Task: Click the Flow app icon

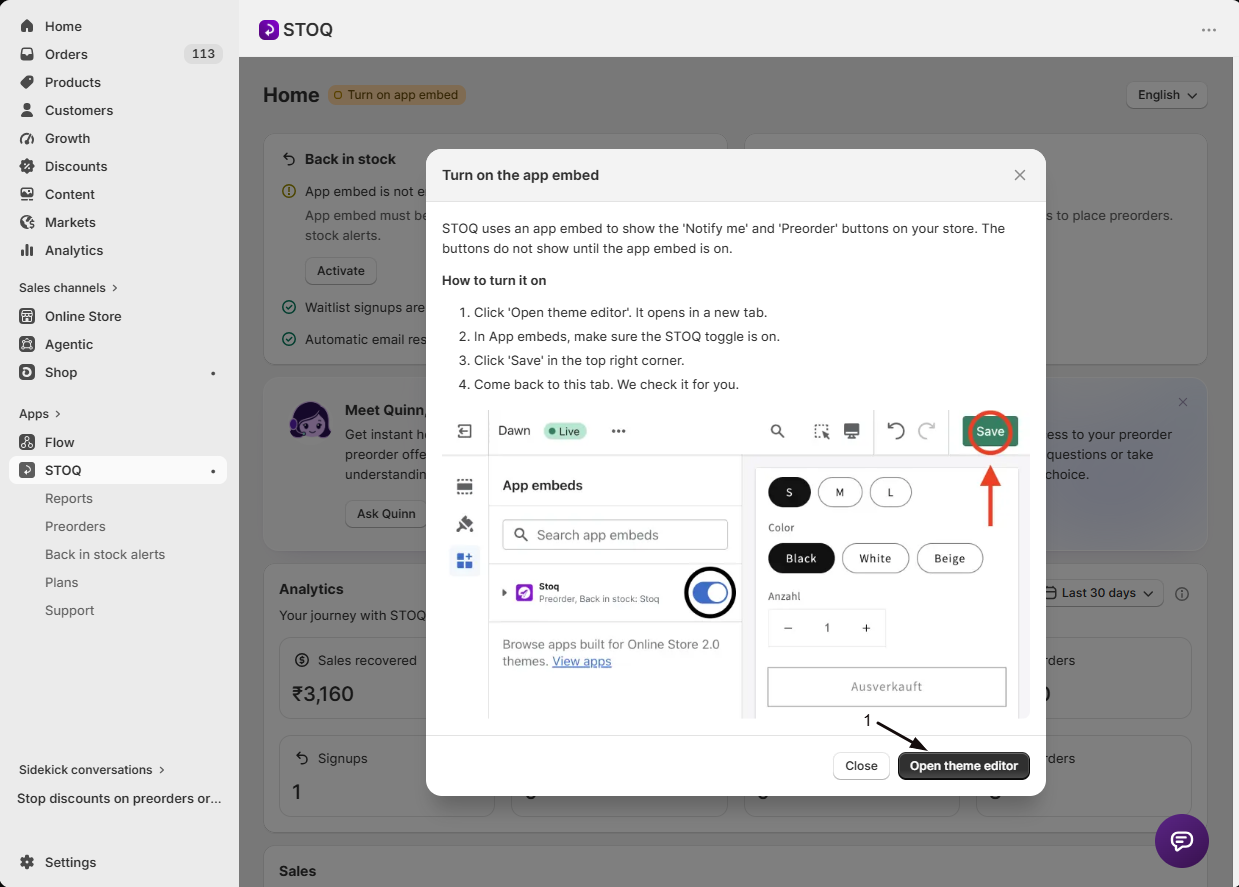Action: click(27, 442)
